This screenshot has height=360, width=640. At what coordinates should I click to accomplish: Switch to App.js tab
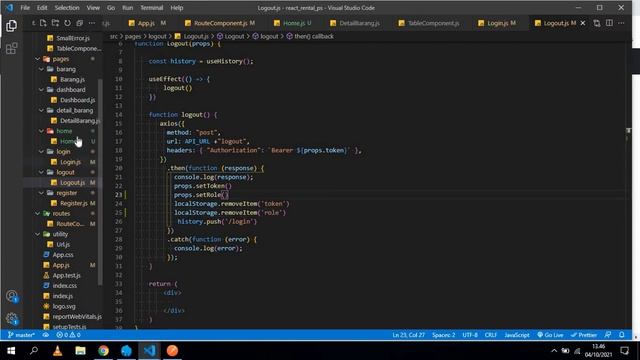tap(147, 23)
